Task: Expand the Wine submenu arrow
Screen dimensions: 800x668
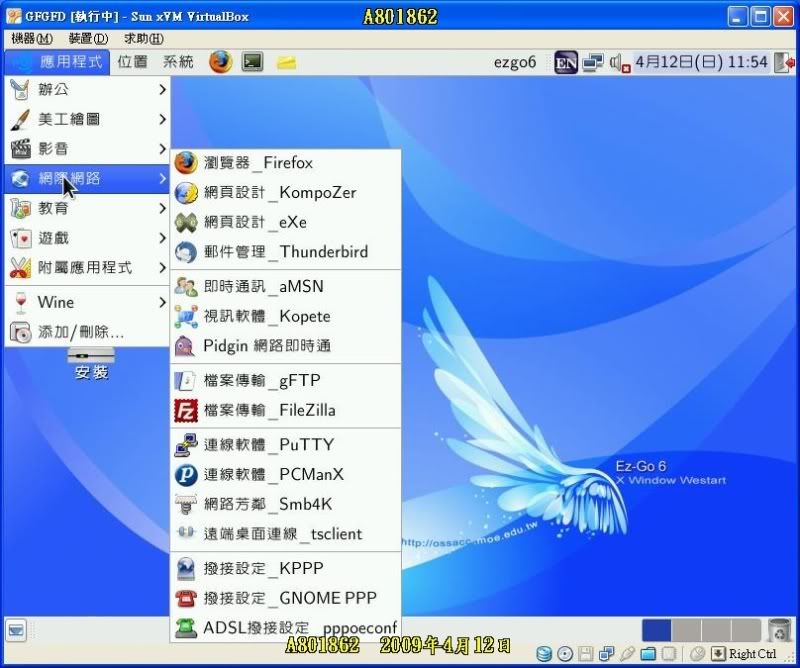Action: (162, 303)
